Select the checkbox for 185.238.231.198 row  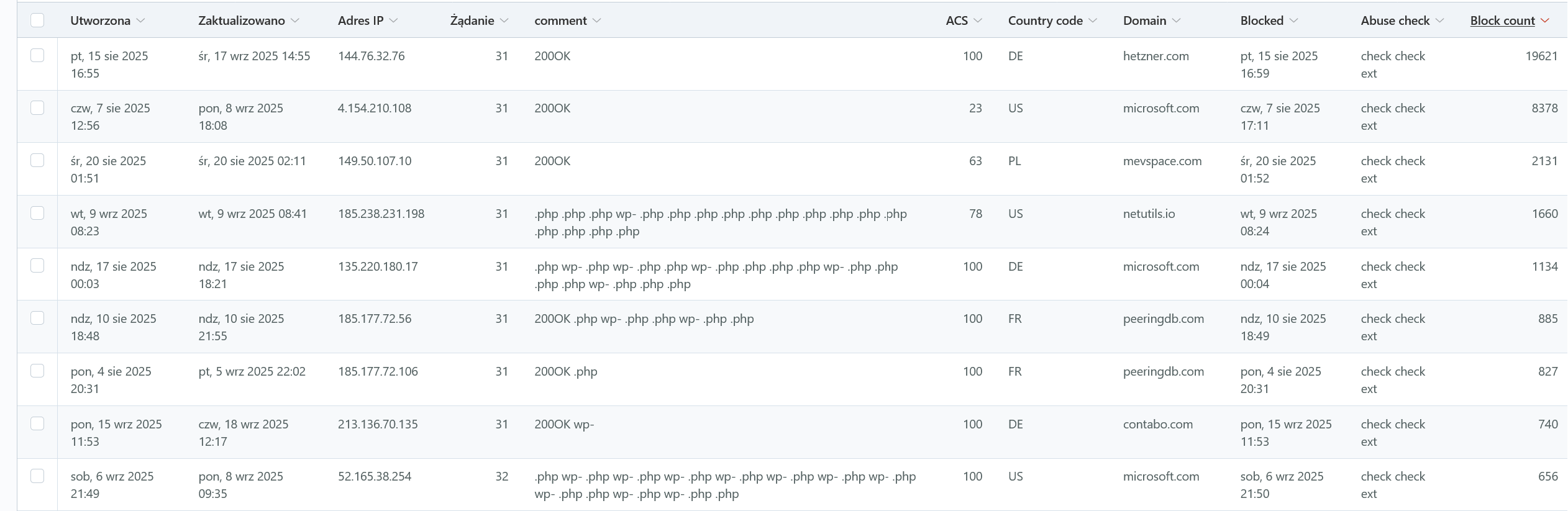coord(37,213)
